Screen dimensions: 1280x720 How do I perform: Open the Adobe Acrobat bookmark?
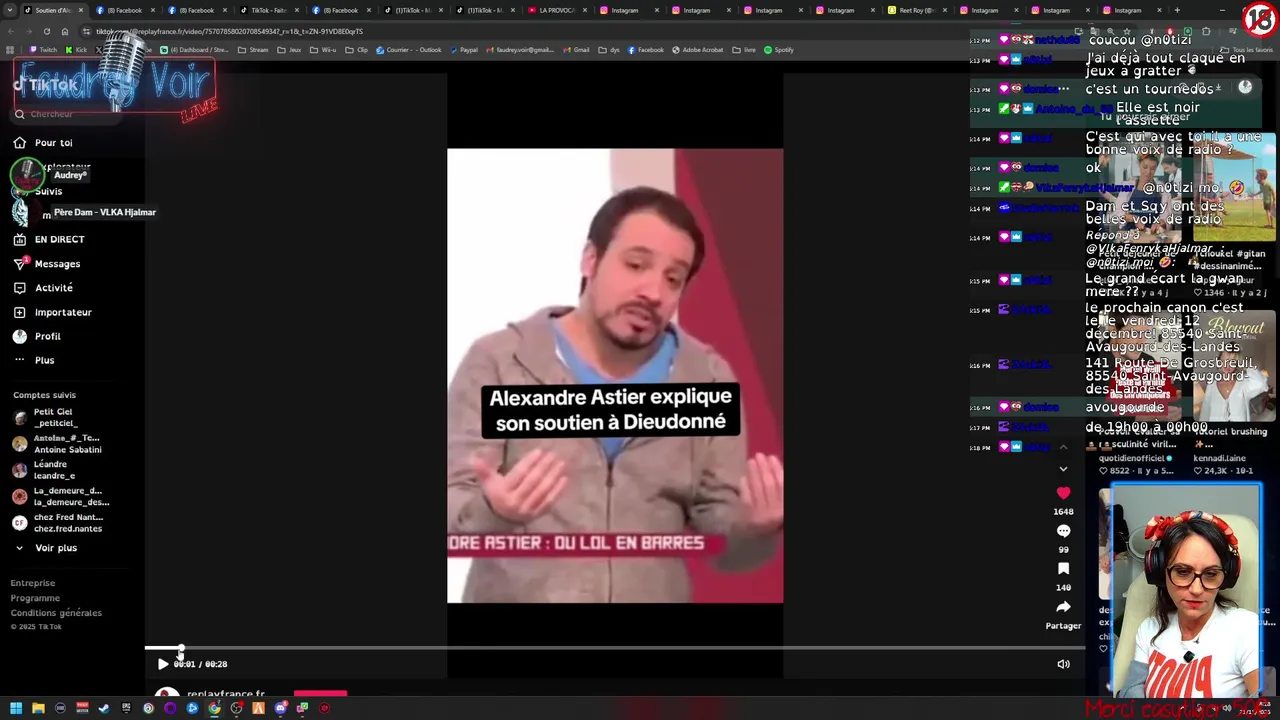(696, 50)
